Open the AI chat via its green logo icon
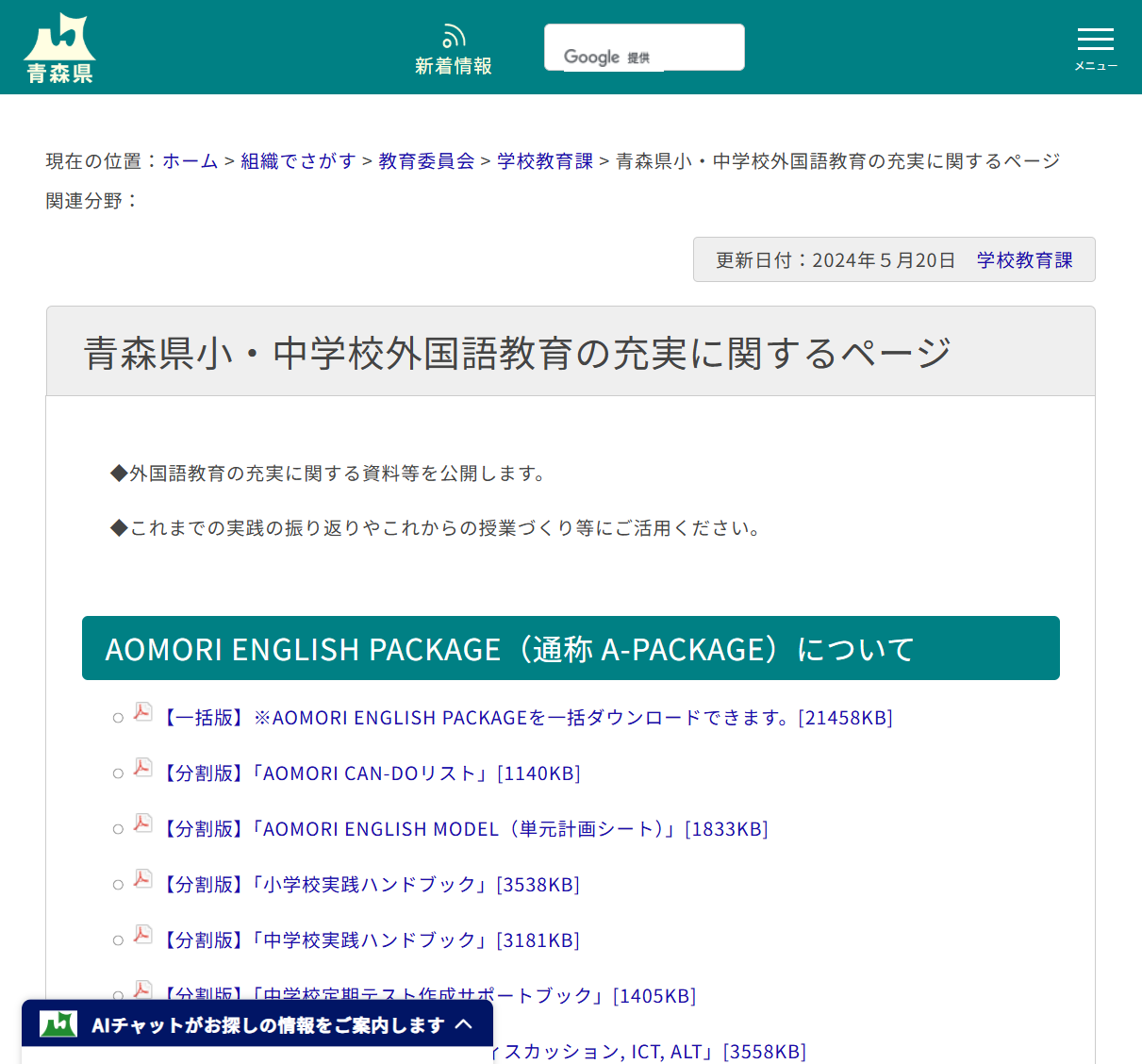Viewport: 1142px width, 1064px height. pos(58,1022)
